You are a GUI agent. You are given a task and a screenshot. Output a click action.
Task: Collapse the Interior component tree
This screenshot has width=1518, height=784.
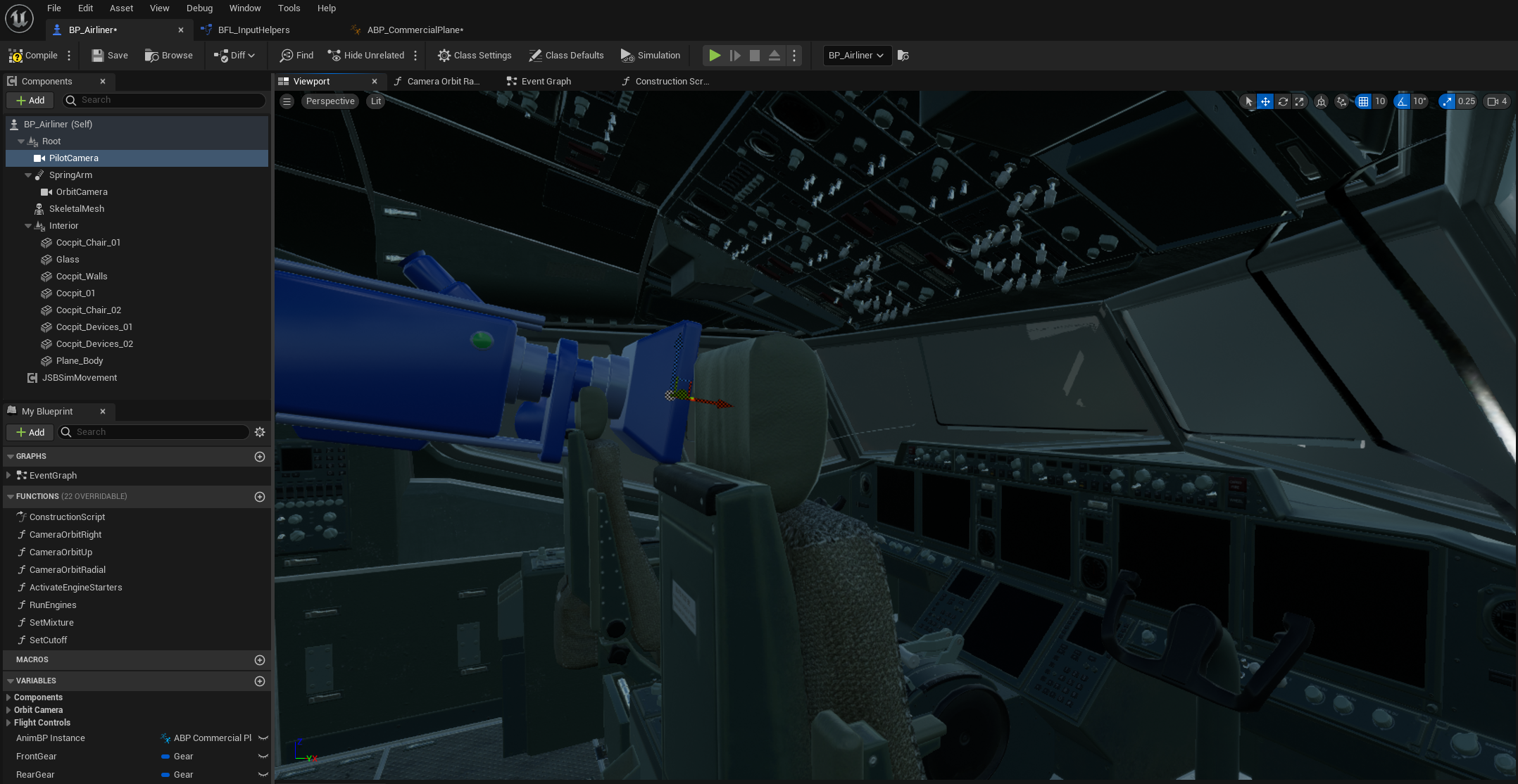point(28,226)
